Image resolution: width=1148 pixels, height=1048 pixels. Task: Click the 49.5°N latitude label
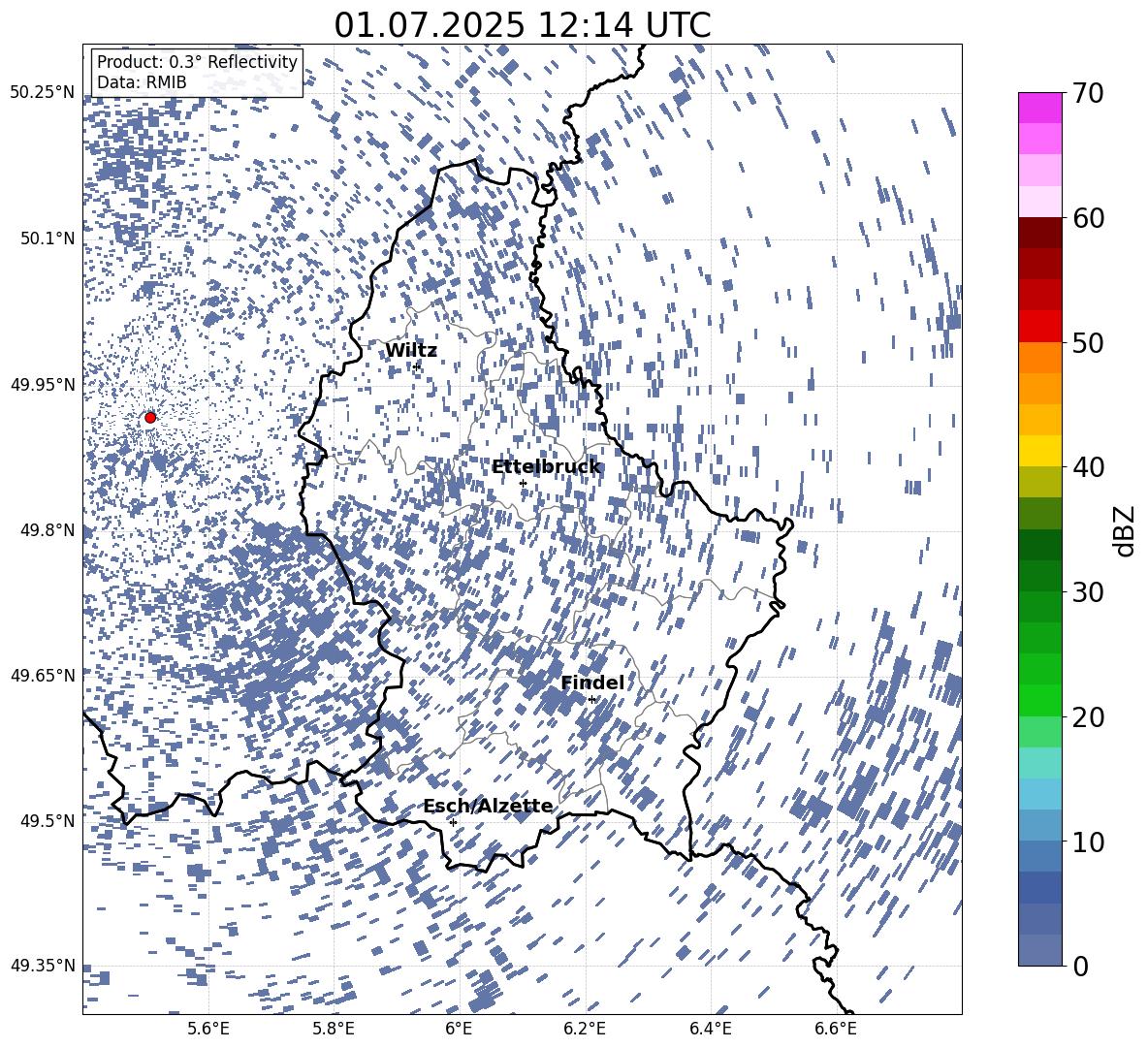(48, 820)
